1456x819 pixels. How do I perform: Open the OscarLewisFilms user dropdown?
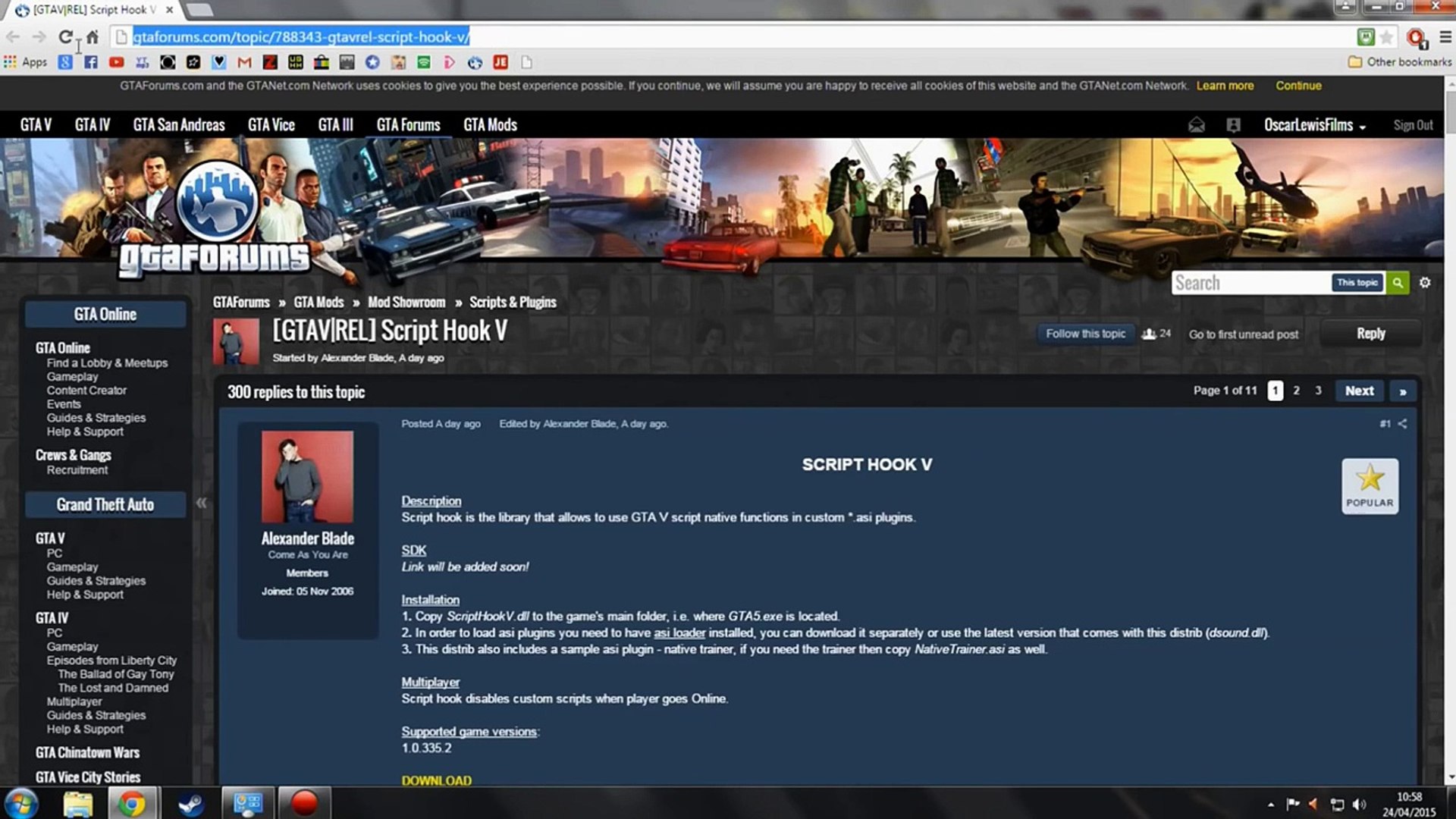point(1314,125)
